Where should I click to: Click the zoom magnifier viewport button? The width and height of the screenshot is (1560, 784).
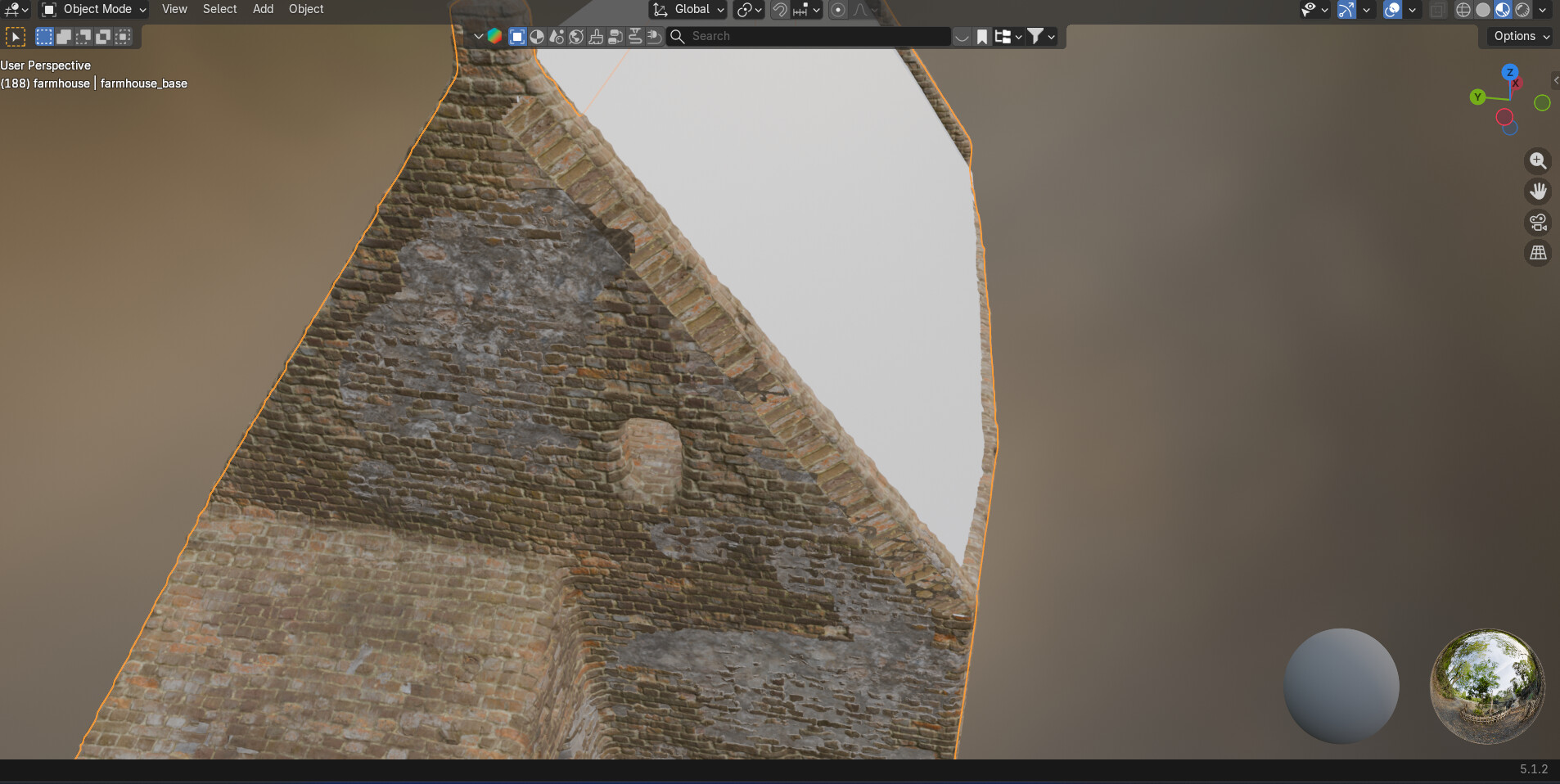coord(1539,160)
